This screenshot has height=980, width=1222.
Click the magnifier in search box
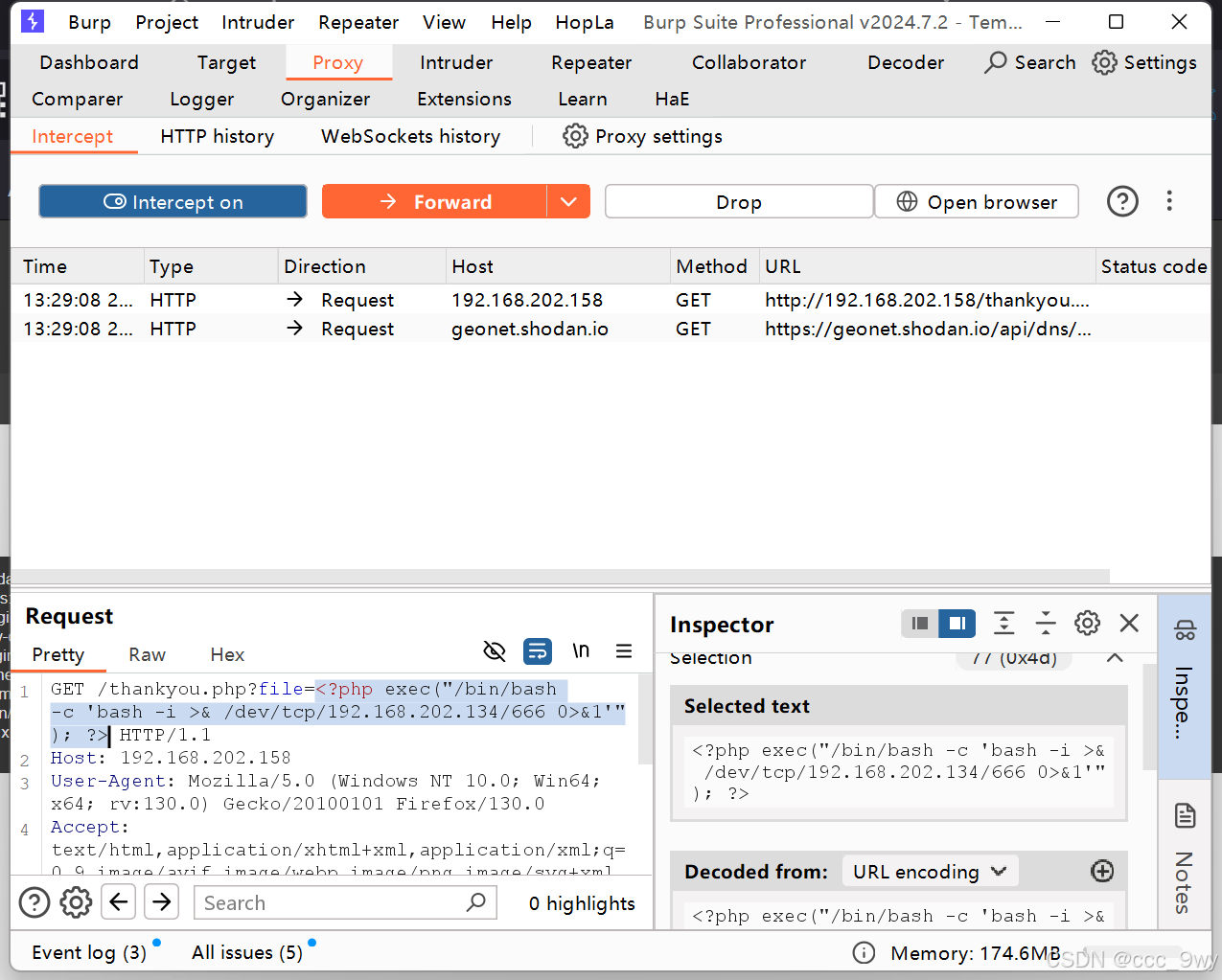pyautogui.click(x=476, y=902)
